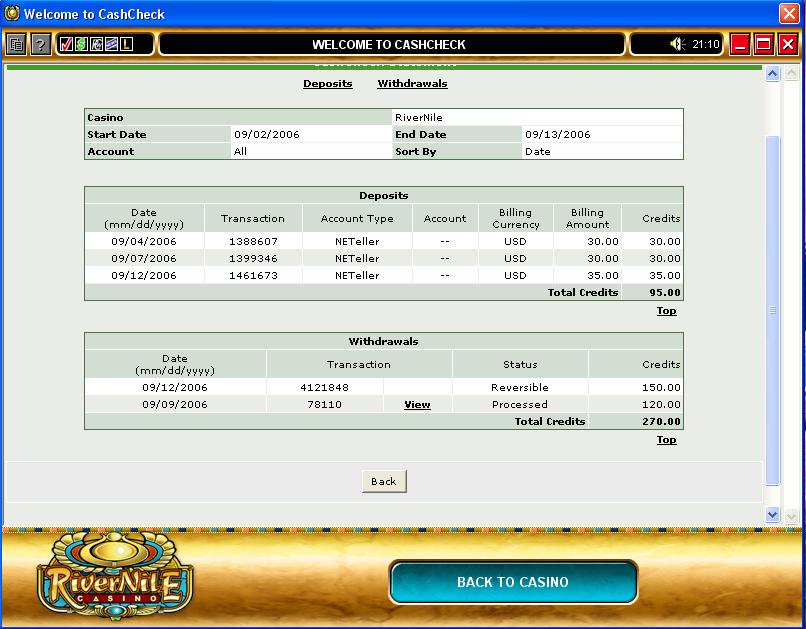This screenshot has width=806, height=629.
Task: Select the end date 09/13/2006
Action: pyautogui.click(x=558, y=135)
